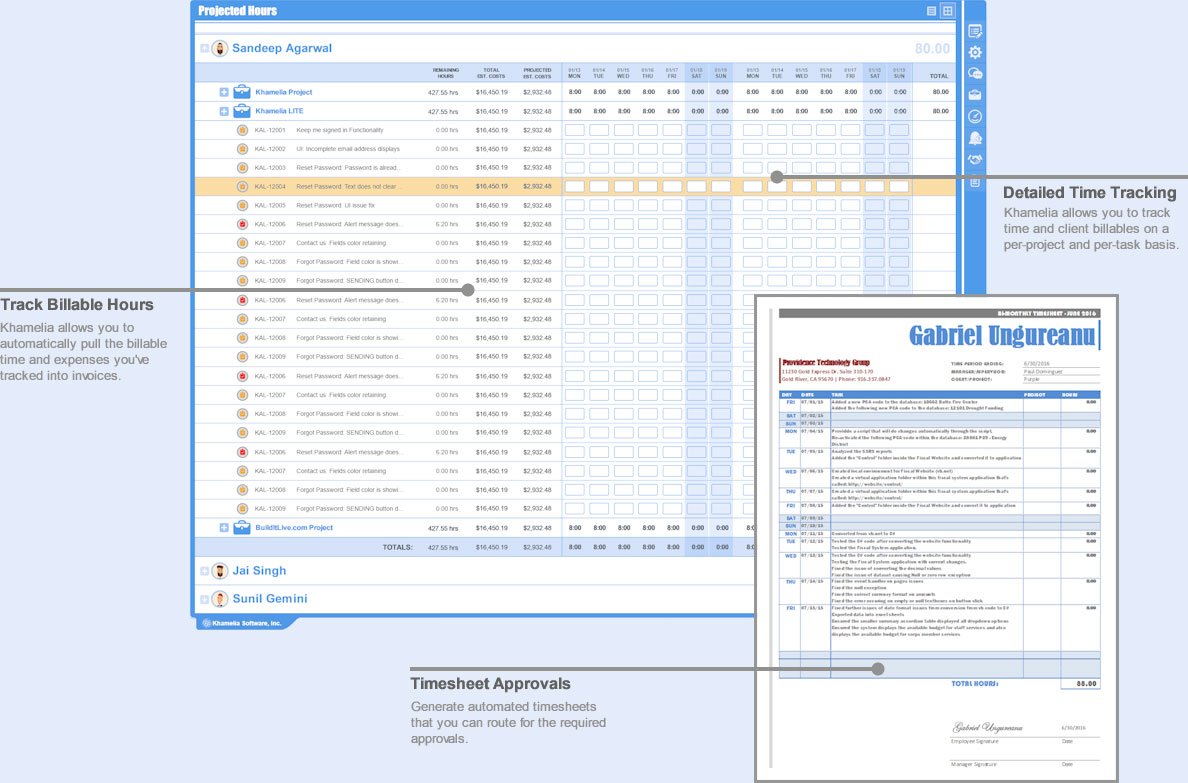Click the TOTAL column header
Image resolution: width=1188 pixels, height=783 pixels.
(939, 76)
